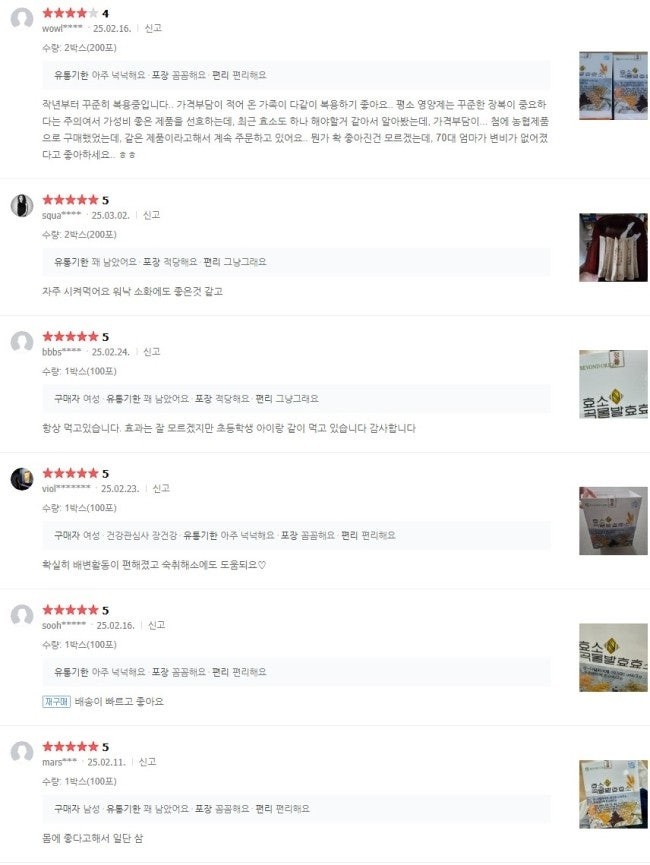Report the wowl**** review with 신고
This screenshot has height=865, width=650.
pyautogui.click(x=153, y=28)
